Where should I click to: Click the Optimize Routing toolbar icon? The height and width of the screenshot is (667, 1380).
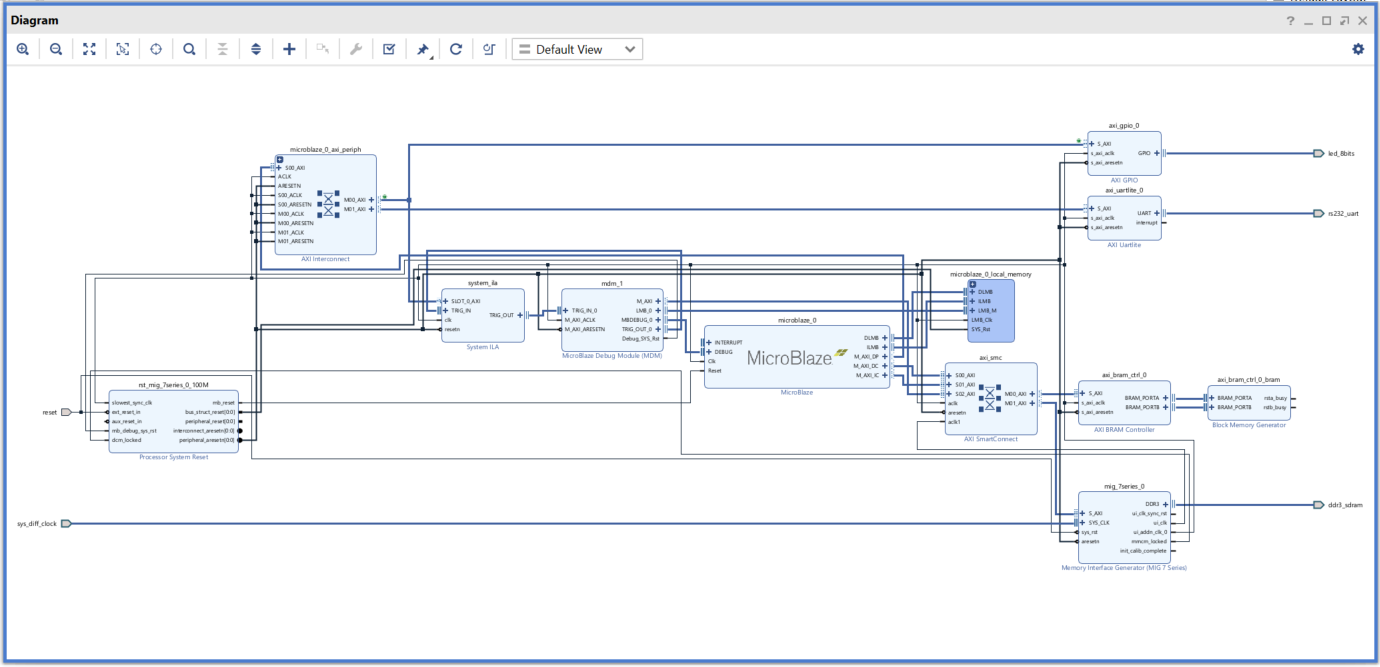pyautogui.click(x=489, y=49)
